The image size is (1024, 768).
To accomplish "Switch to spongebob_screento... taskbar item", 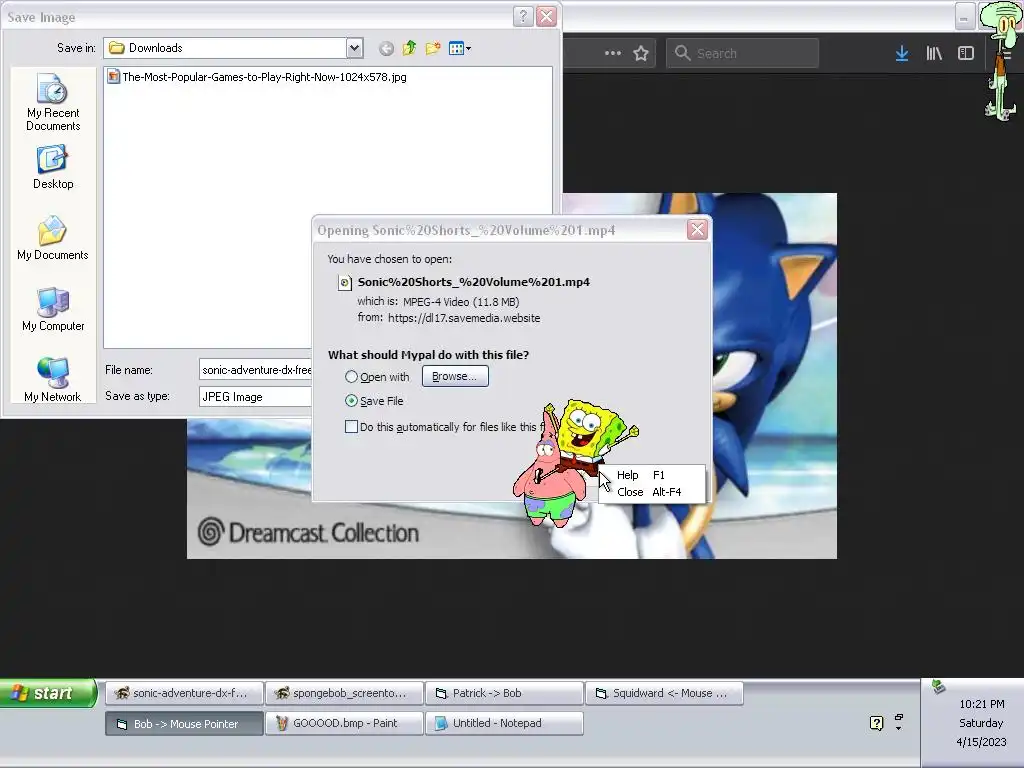I will coord(344,693).
